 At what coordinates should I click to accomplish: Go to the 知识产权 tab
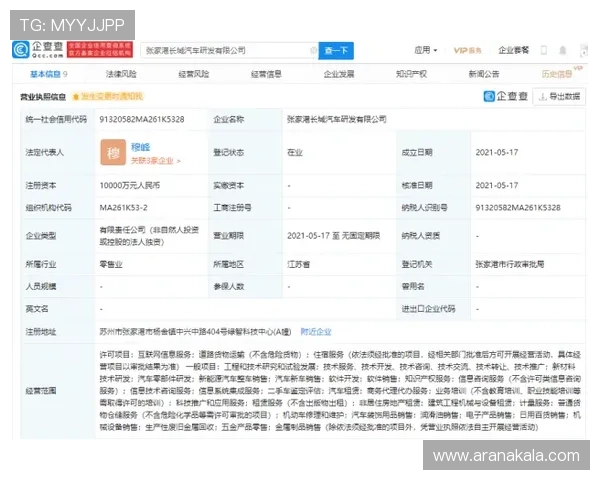click(411, 74)
